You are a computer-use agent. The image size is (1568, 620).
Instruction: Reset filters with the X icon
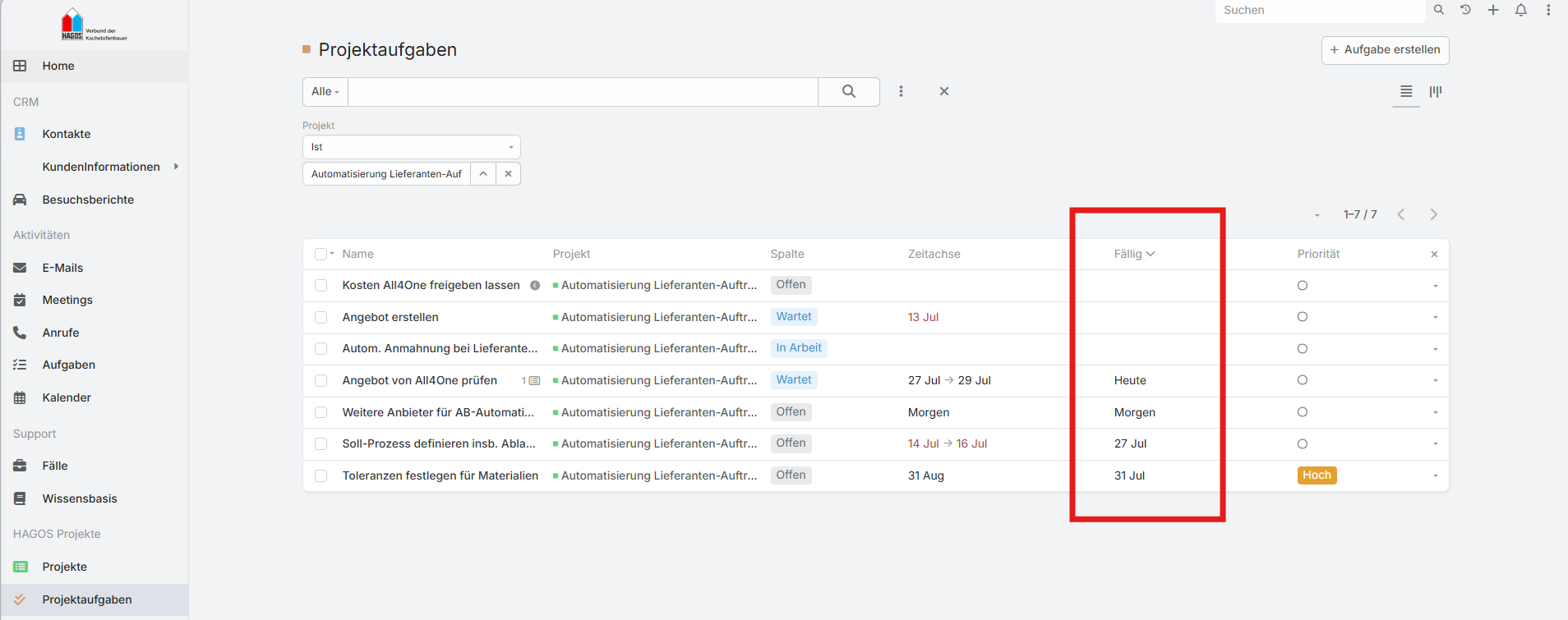(x=944, y=91)
